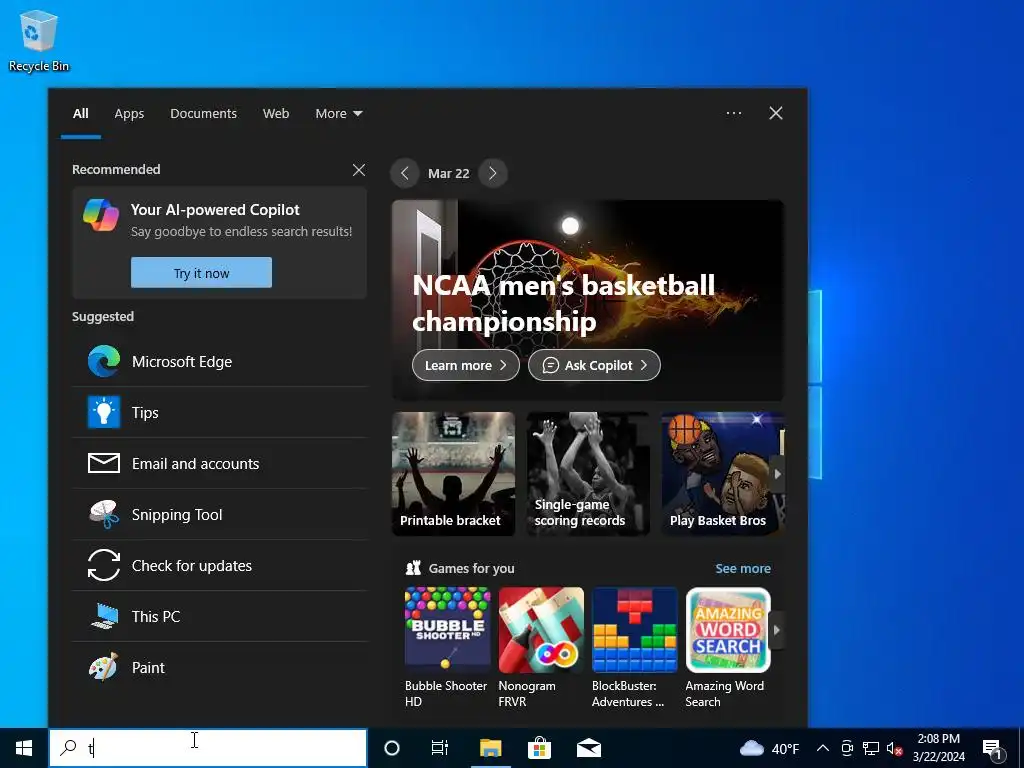Open Mail app from taskbar
1024x768 pixels.
click(x=588, y=748)
